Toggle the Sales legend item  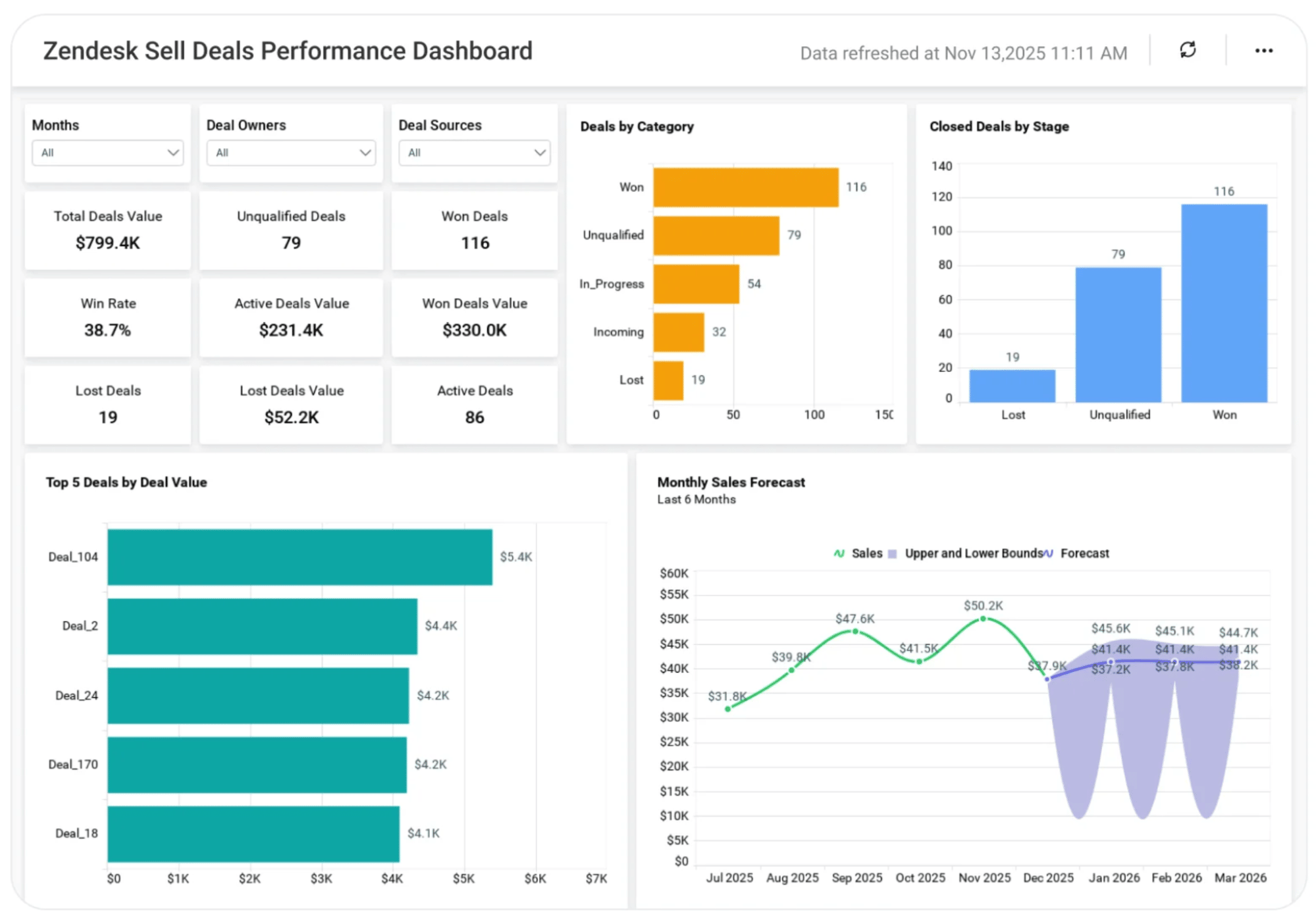point(858,553)
